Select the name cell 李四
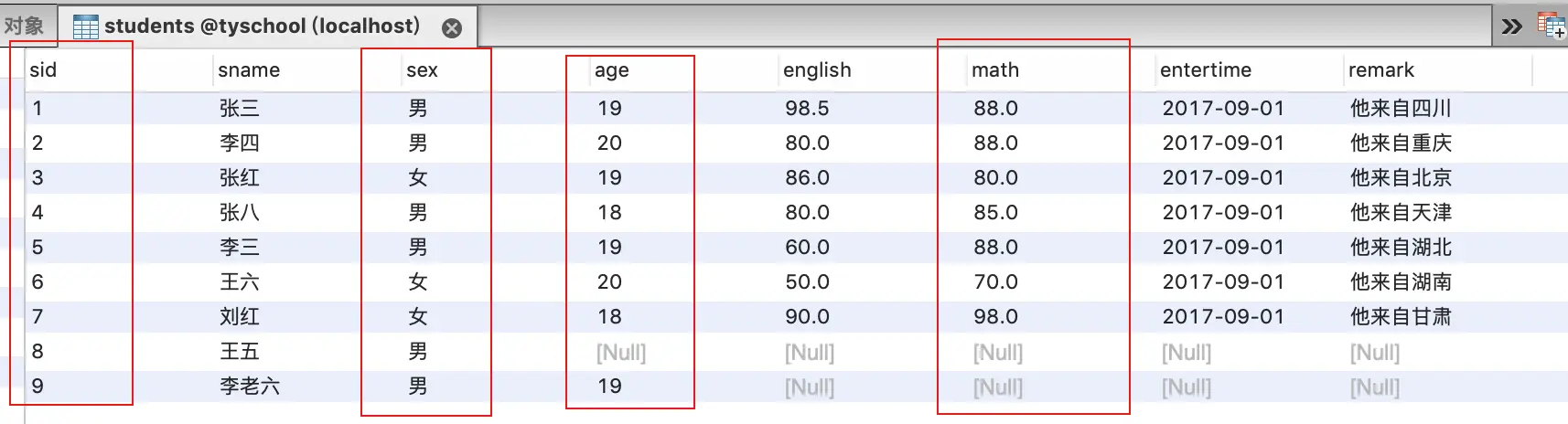1568x424 pixels. [240, 143]
